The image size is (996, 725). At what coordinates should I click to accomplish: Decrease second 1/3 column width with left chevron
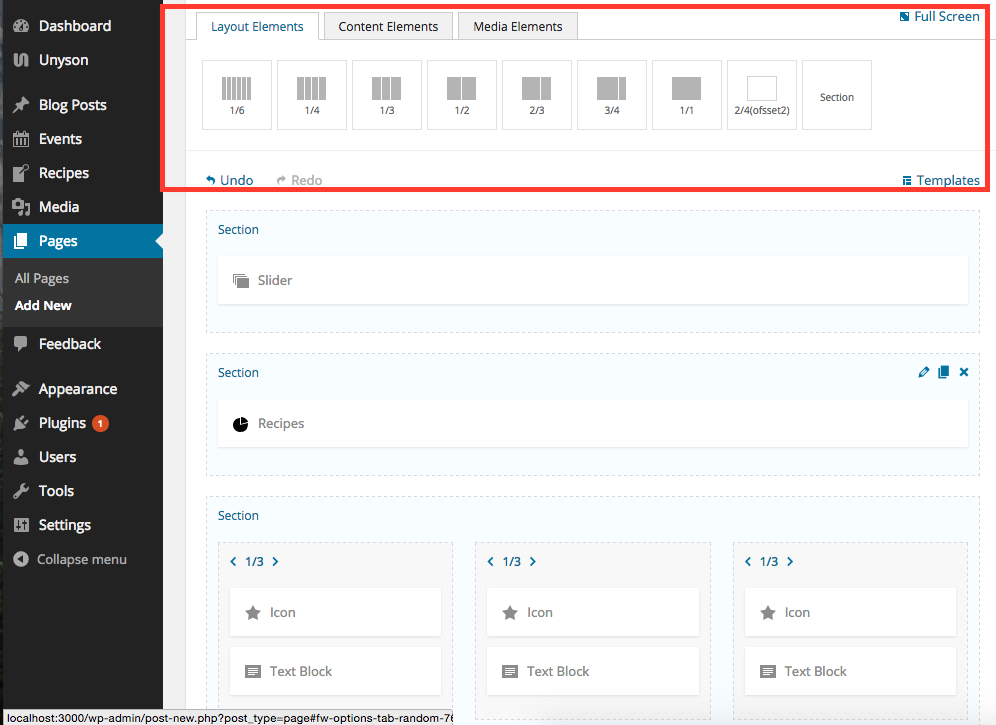pyautogui.click(x=490, y=562)
